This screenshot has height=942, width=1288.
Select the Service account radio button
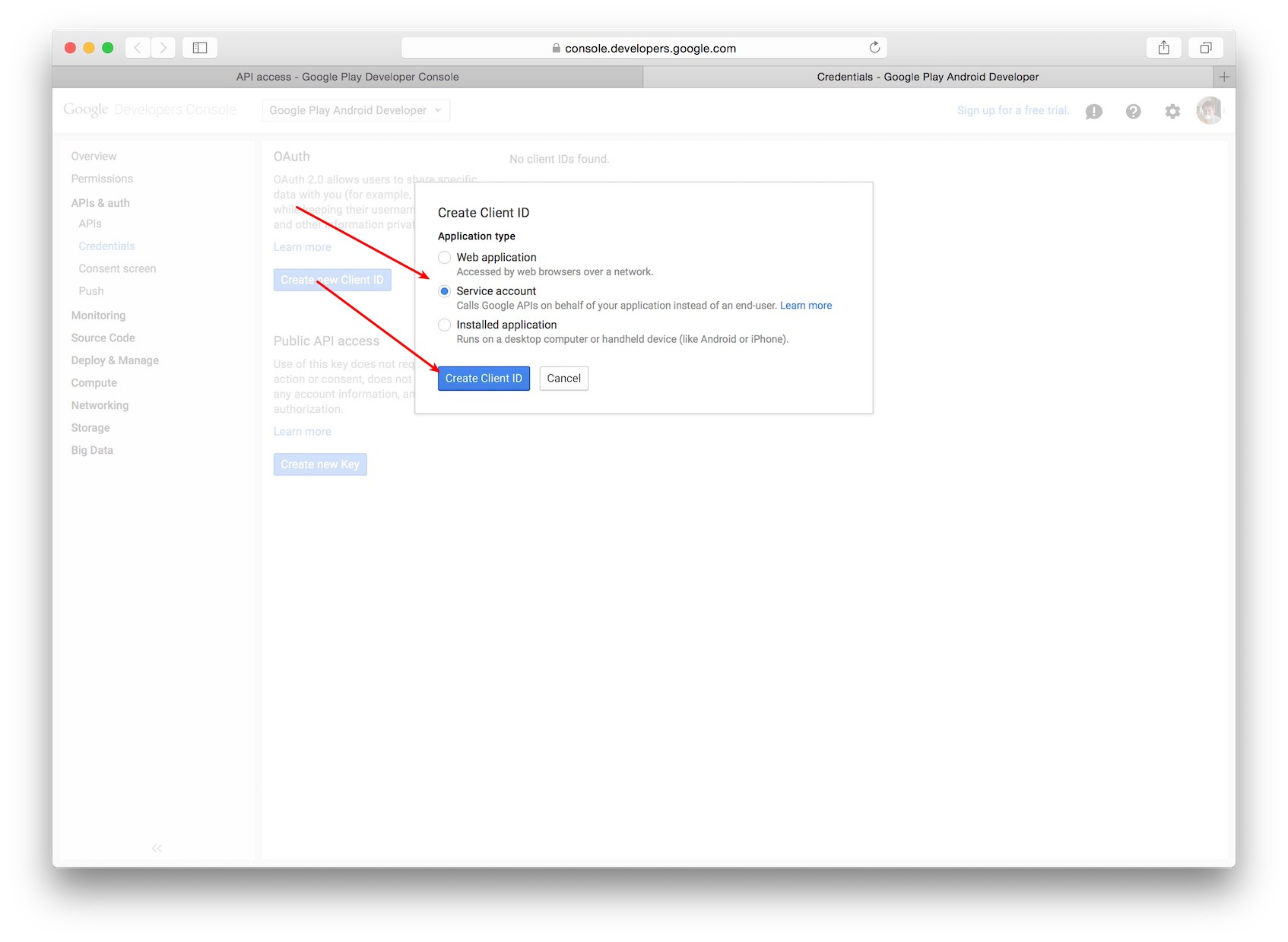click(x=445, y=291)
